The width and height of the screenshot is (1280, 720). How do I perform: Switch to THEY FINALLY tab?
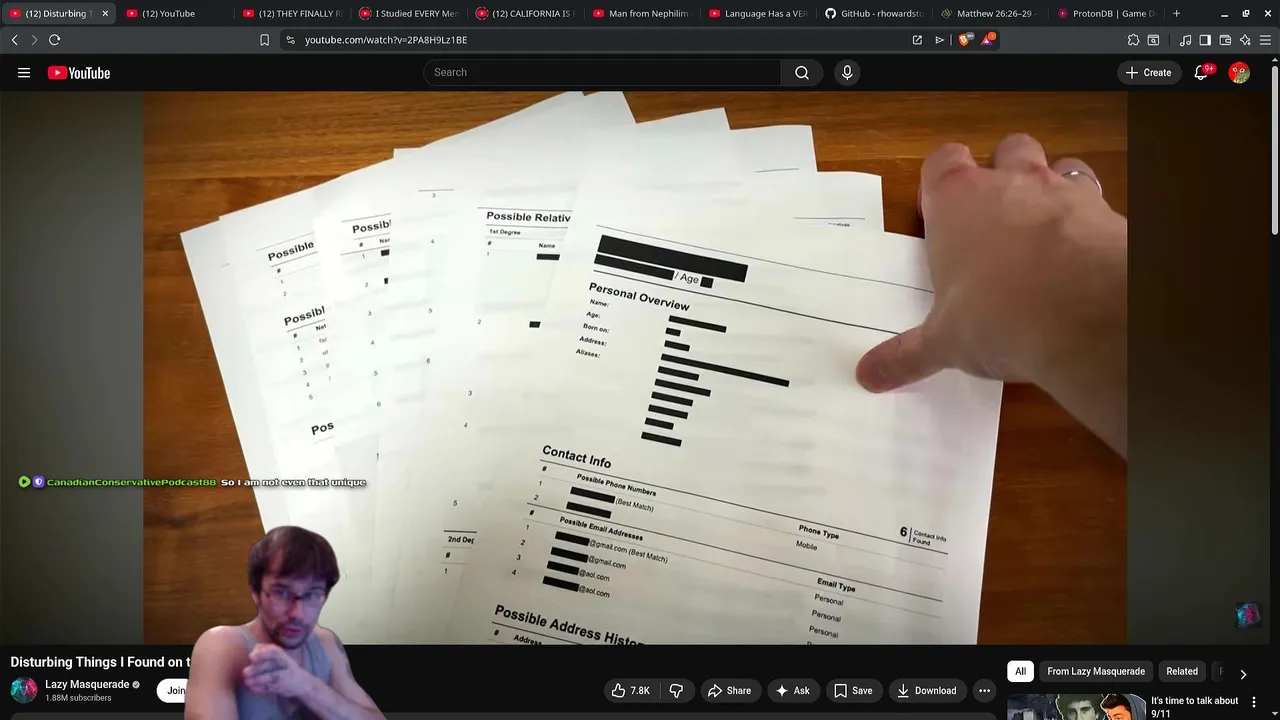coord(292,14)
